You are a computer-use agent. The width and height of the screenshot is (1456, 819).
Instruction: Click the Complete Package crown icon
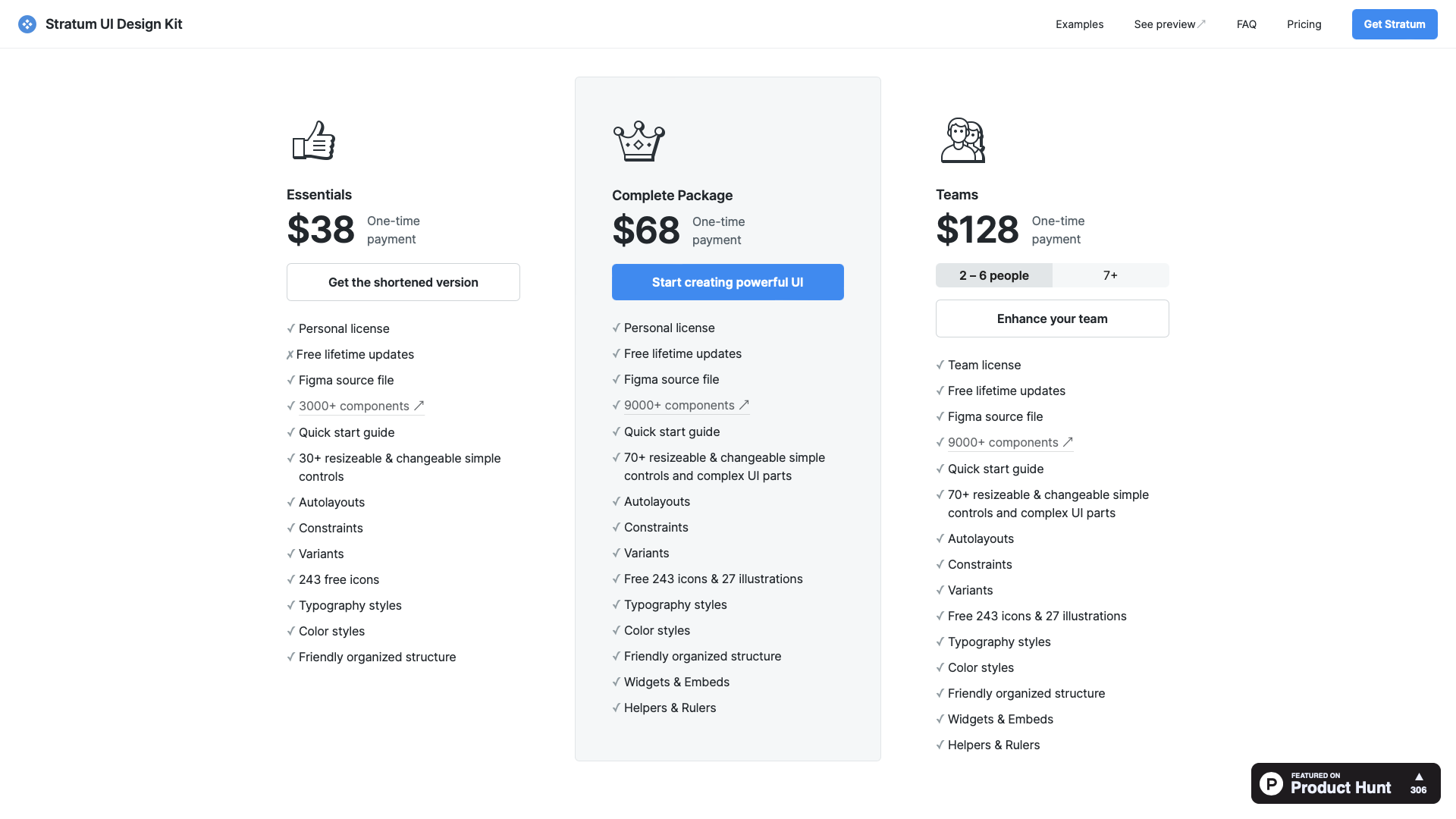click(639, 141)
